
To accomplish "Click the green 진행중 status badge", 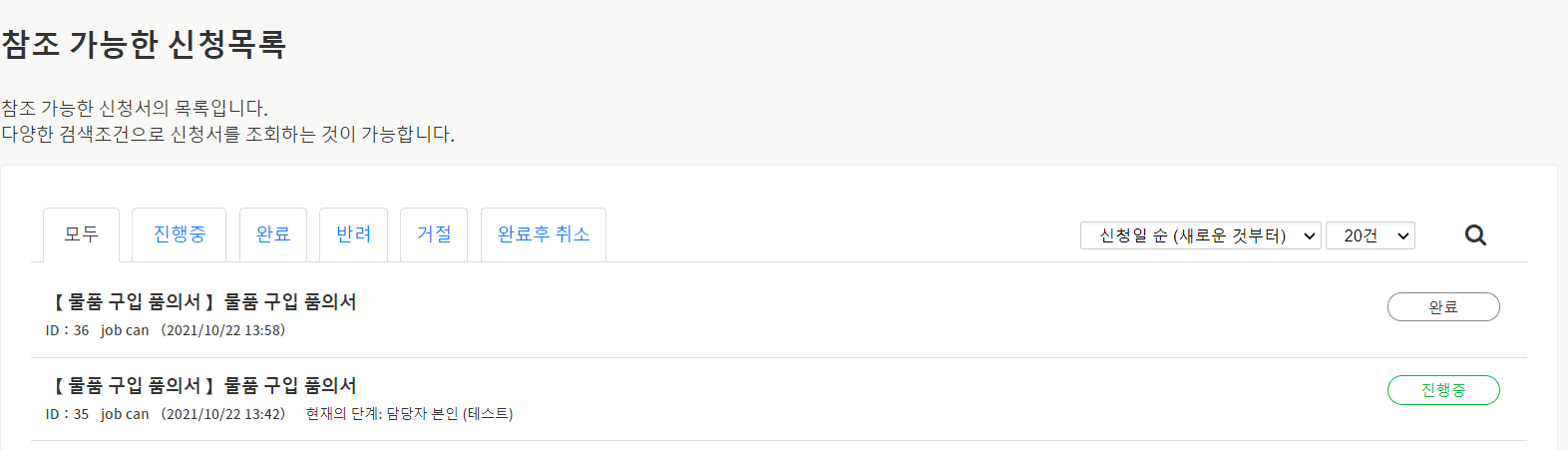I will 1443,390.
